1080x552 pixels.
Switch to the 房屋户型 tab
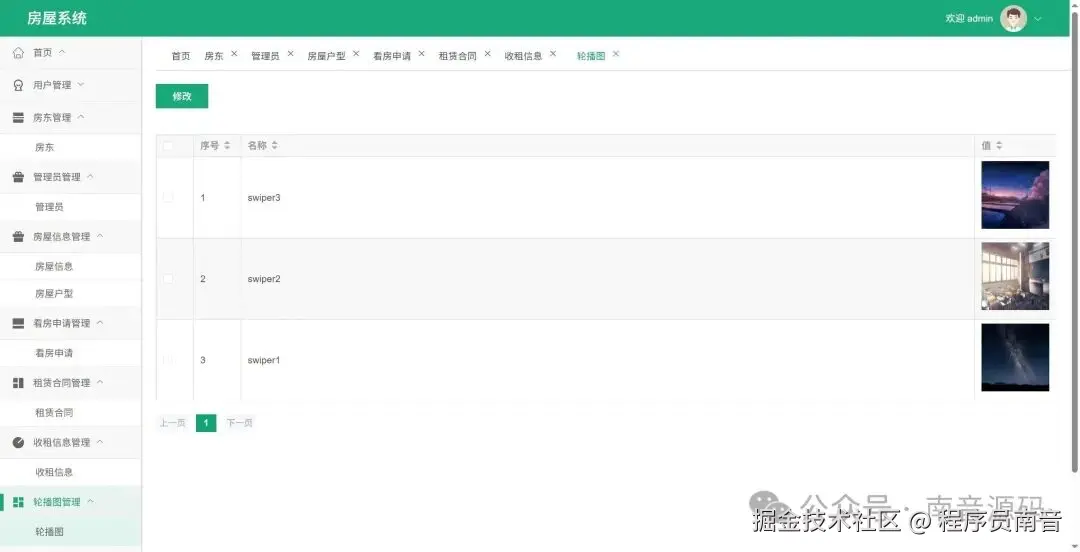pyautogui.click(x=326, y=56)
